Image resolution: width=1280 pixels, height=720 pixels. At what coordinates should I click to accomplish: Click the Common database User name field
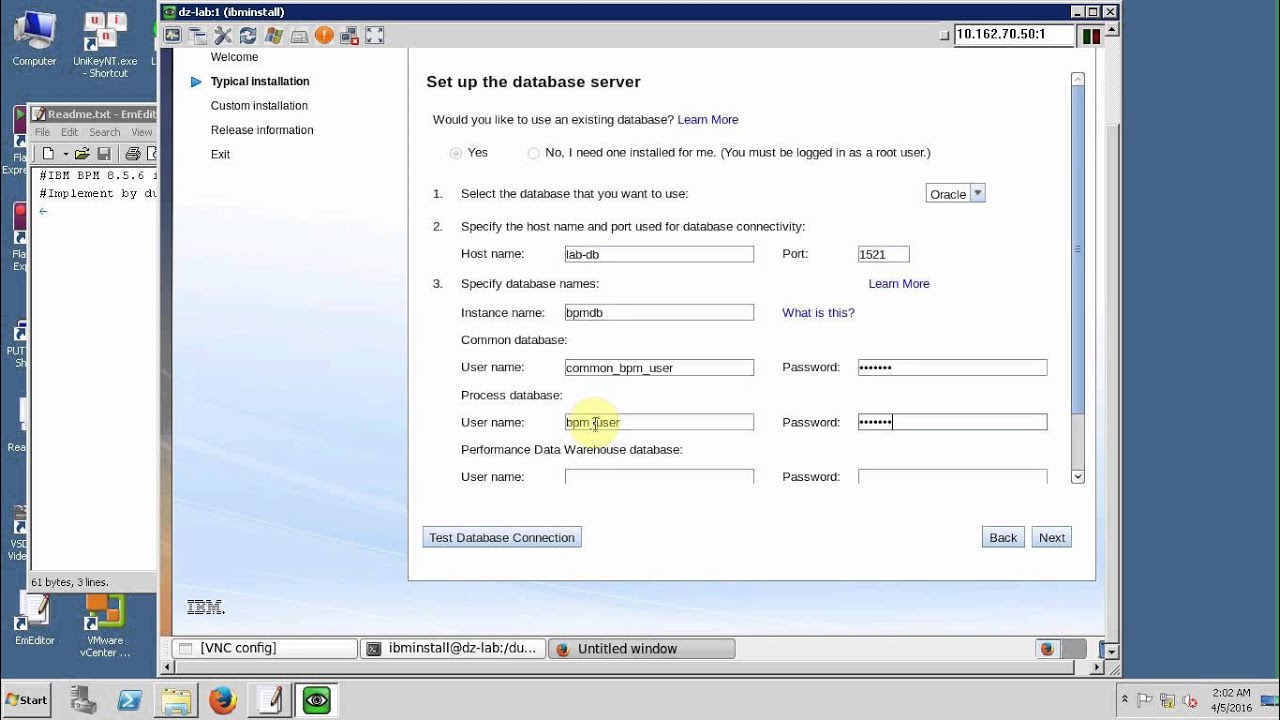click(x=659, y=368)
